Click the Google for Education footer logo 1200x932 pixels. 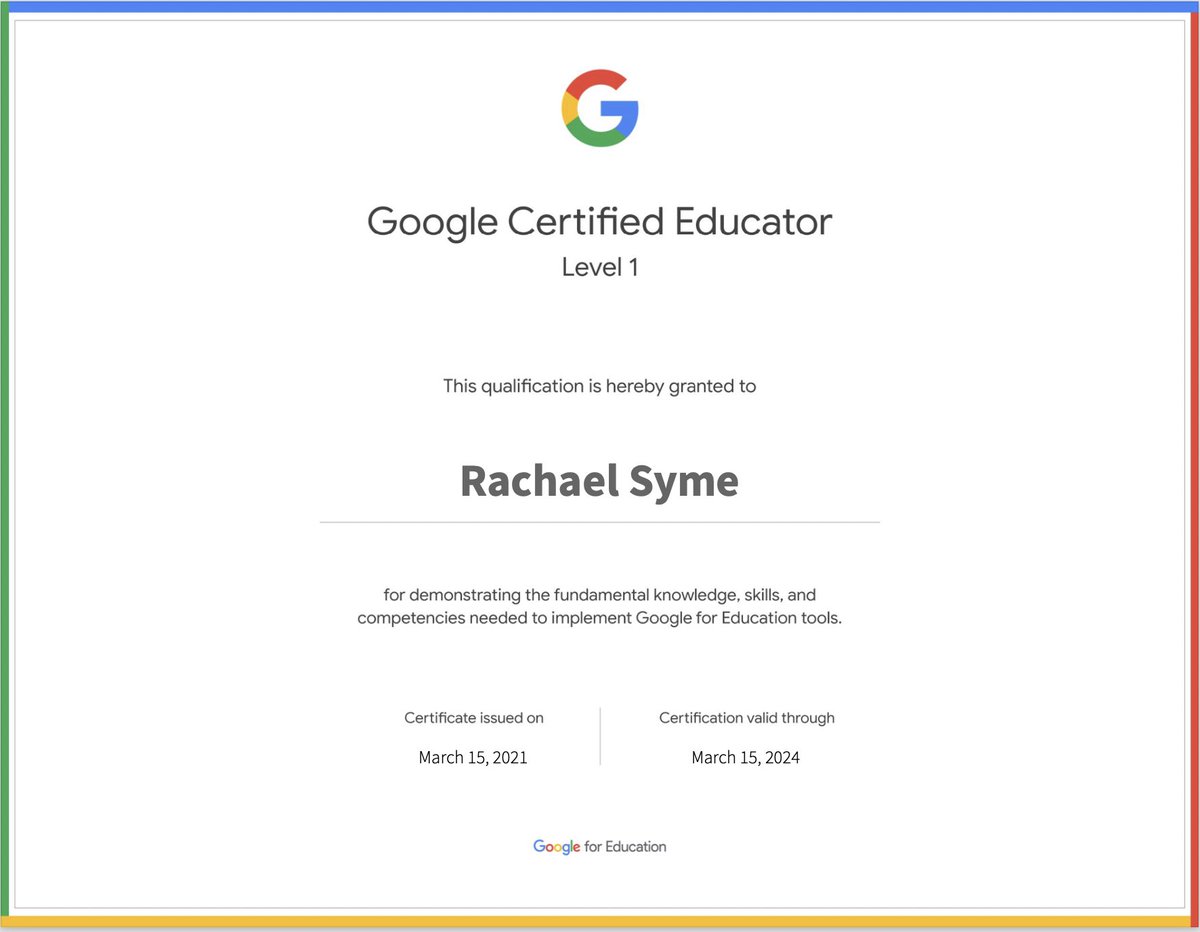point(600,847)
